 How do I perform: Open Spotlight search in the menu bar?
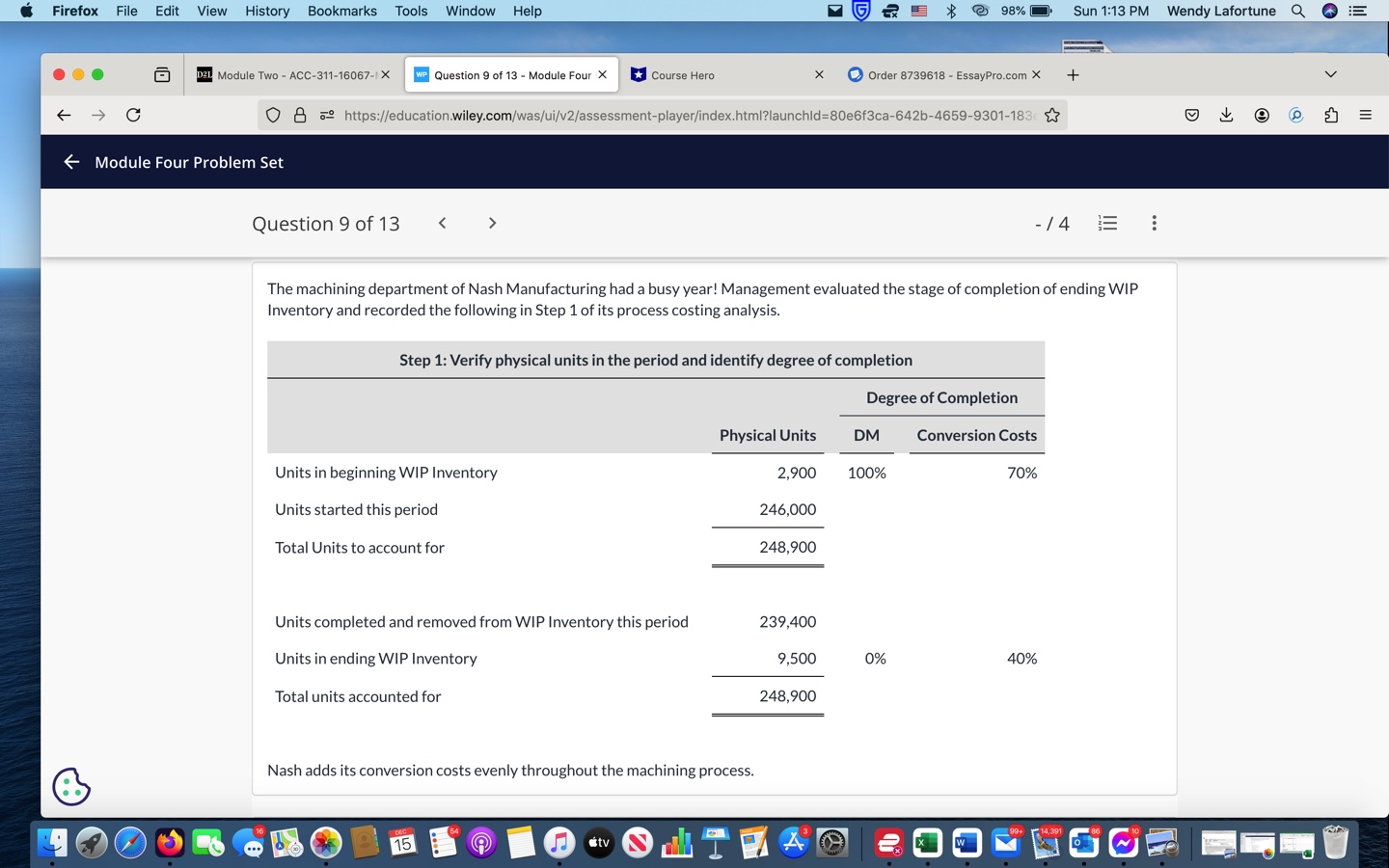1298,11
